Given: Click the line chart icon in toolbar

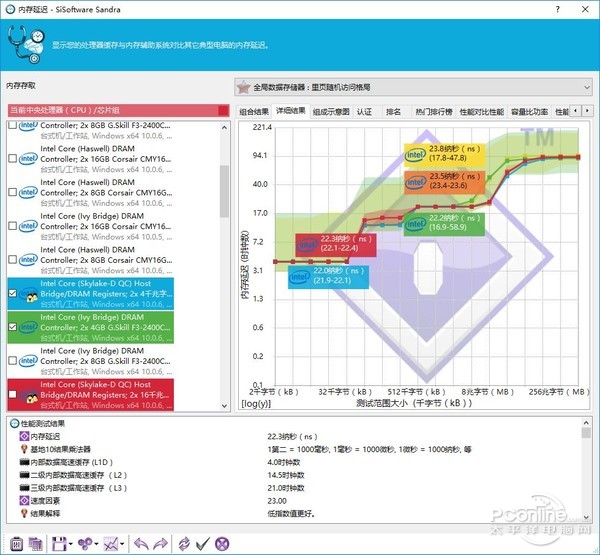Looking at the screenshot, I should coord(111,544).
